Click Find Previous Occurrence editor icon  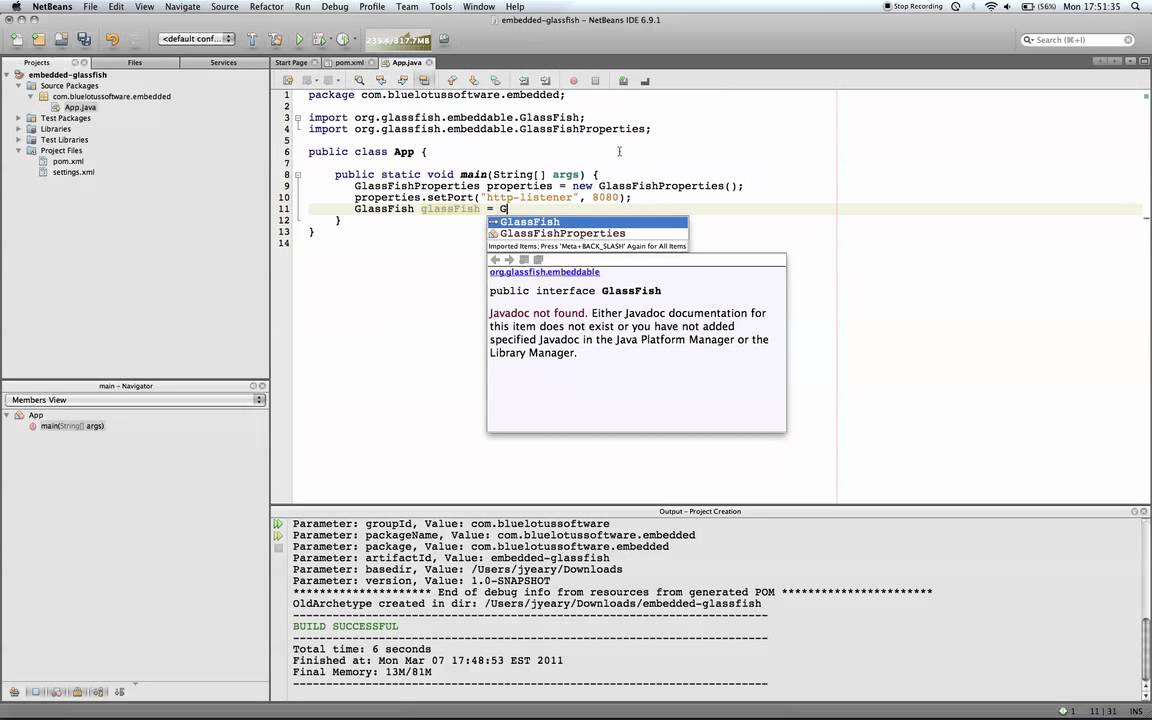[x=381, y=81]
